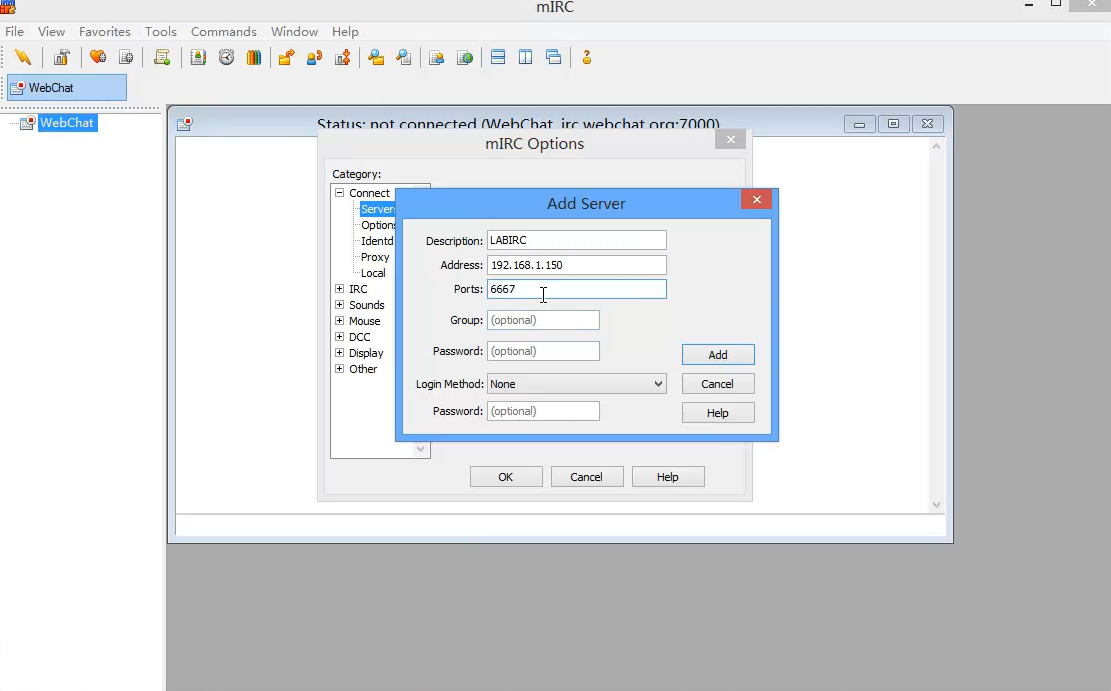Open the Address book toolbar icon

(x=198, y=57)
